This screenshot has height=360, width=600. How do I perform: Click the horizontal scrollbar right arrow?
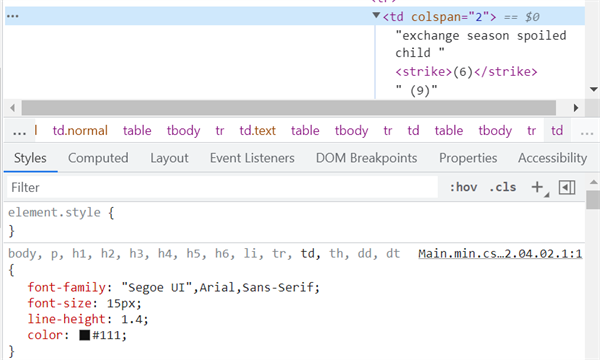pyautogui.click(x=576, y=108)
